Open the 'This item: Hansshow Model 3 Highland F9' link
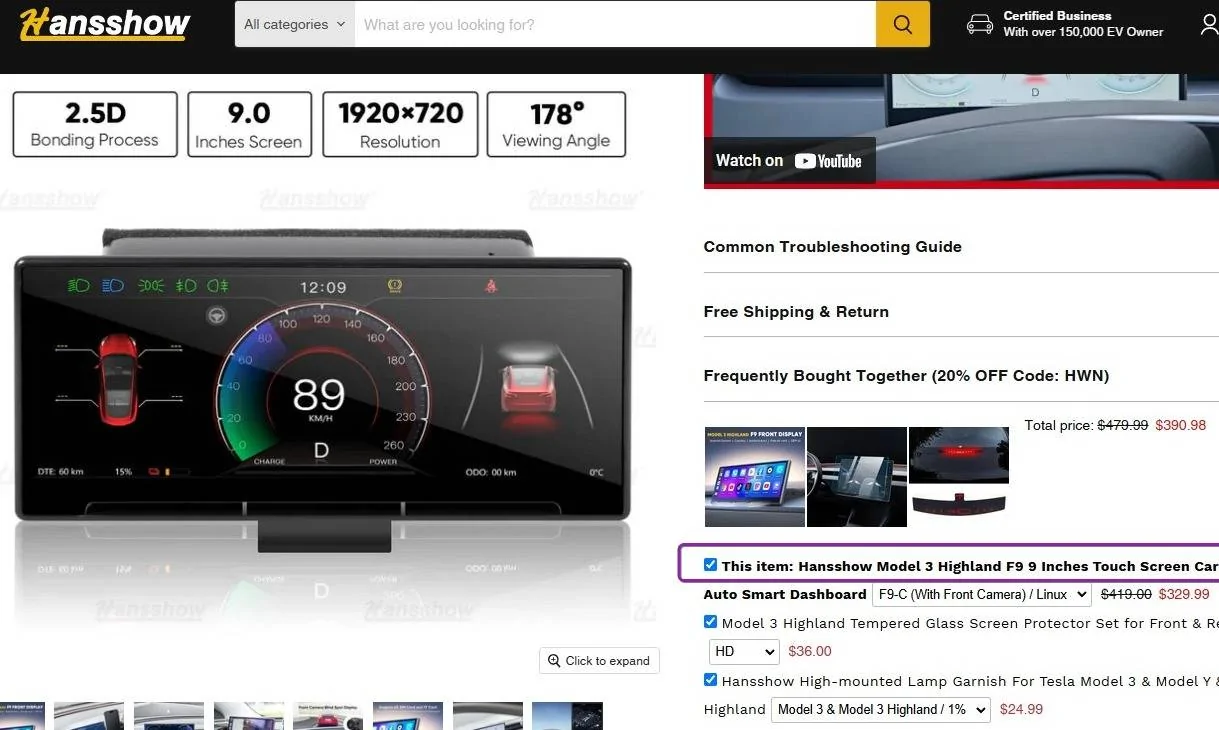The image size is (1219, 730). pos(970,566)
